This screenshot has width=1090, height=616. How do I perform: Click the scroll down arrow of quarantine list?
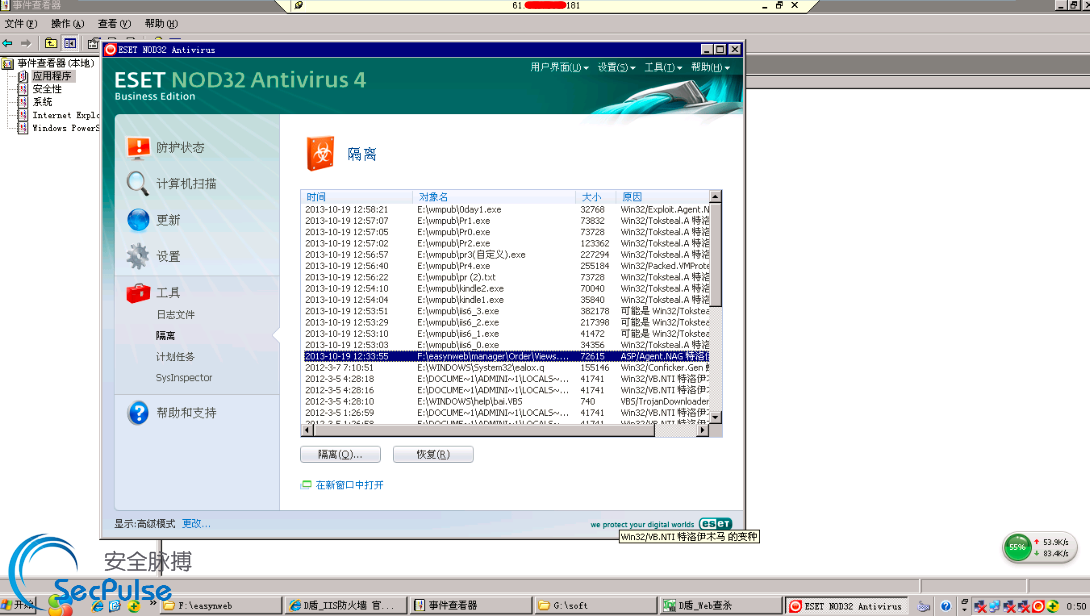(715, 417)
